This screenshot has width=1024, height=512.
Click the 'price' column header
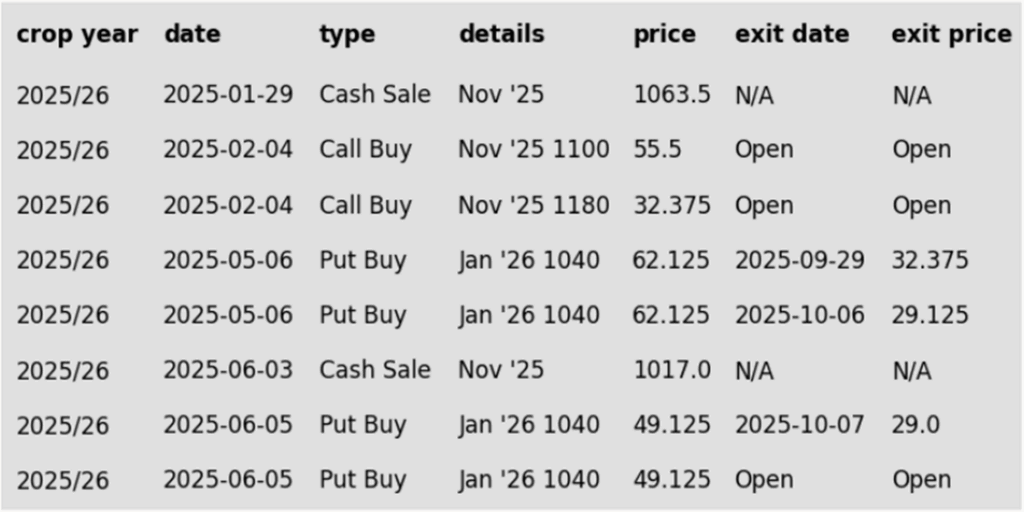664,34
